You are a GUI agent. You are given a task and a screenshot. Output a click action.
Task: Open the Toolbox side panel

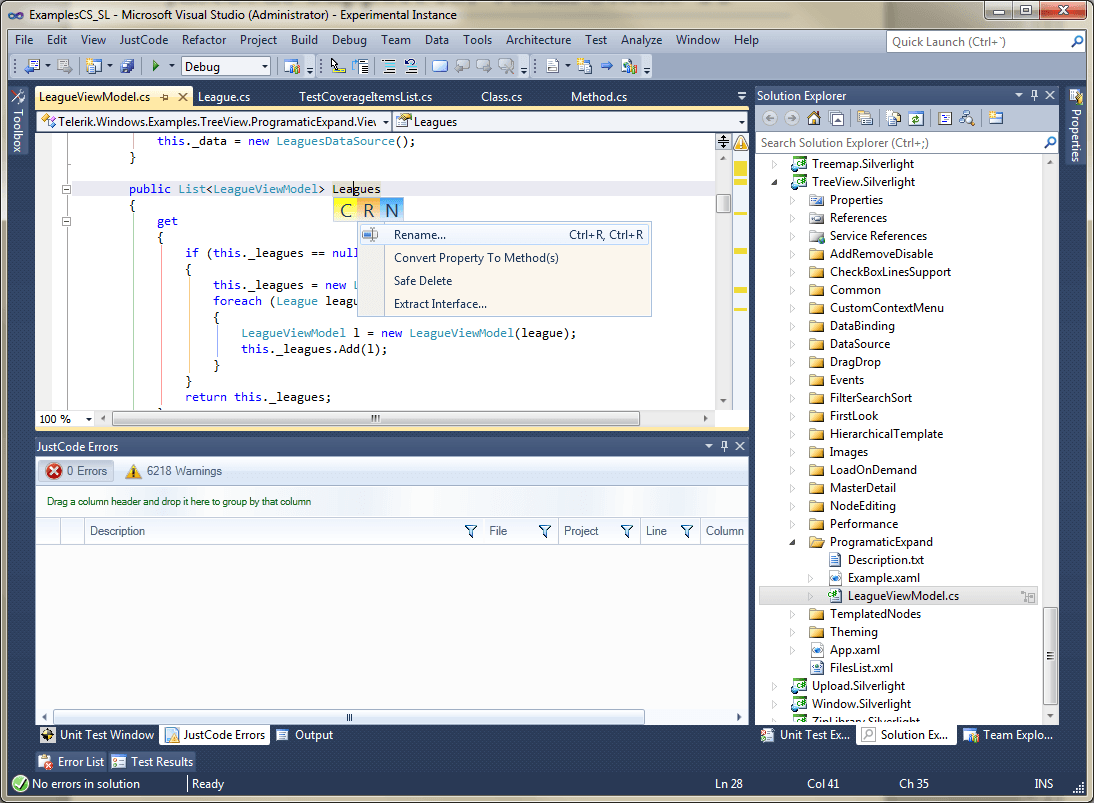pyautogui.click(x=17, y=122)
